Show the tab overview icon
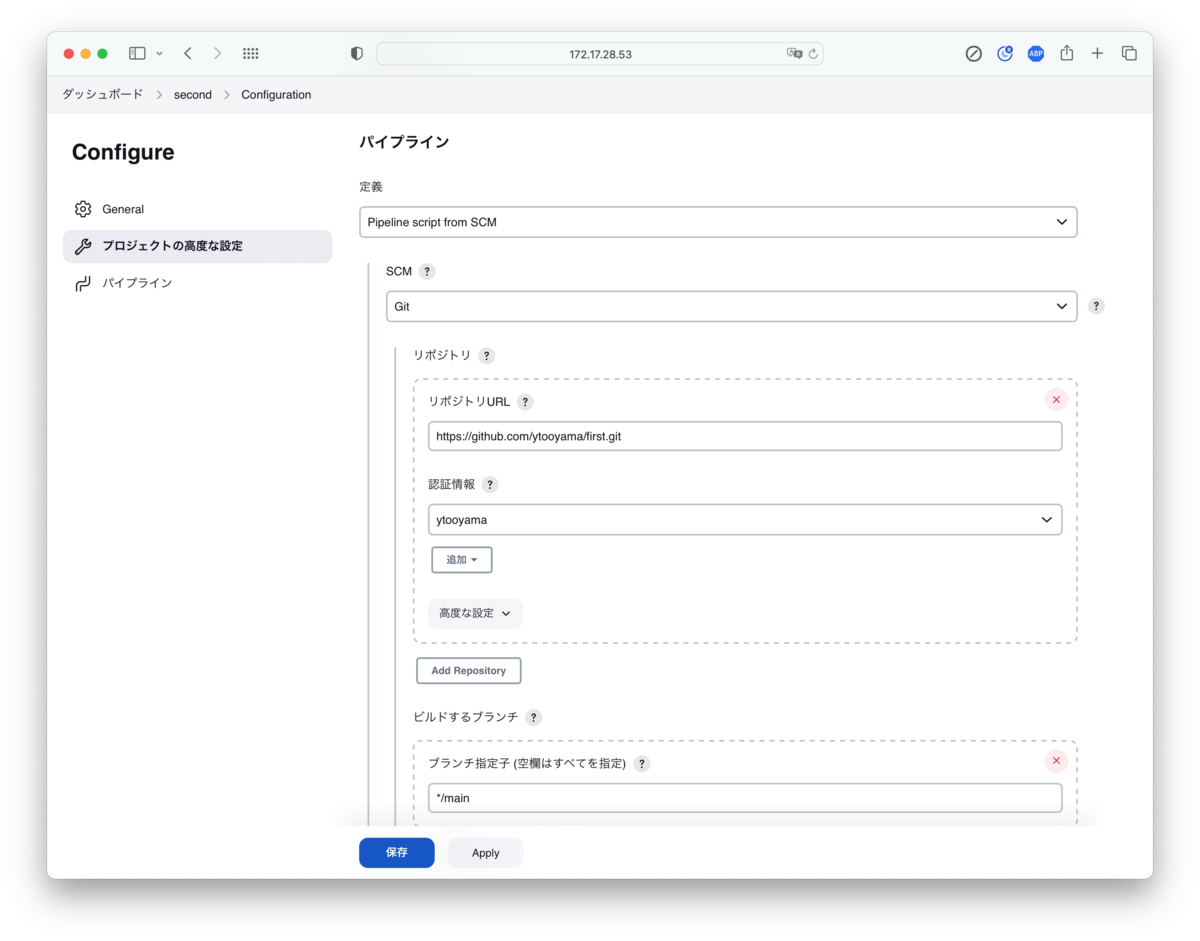 coord(1129,54)
